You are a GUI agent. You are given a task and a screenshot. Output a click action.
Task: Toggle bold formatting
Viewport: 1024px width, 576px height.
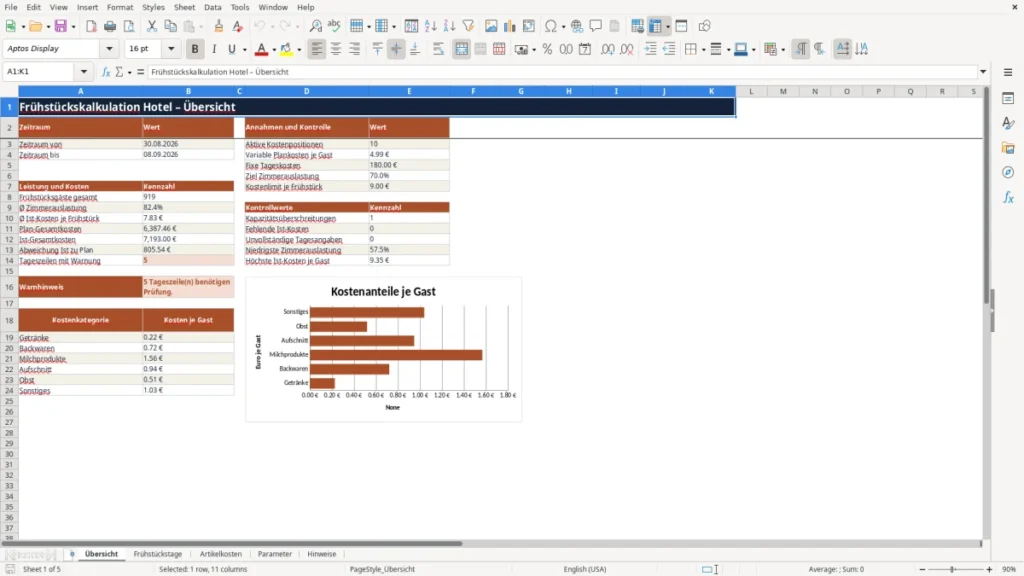tap(195, 49)
